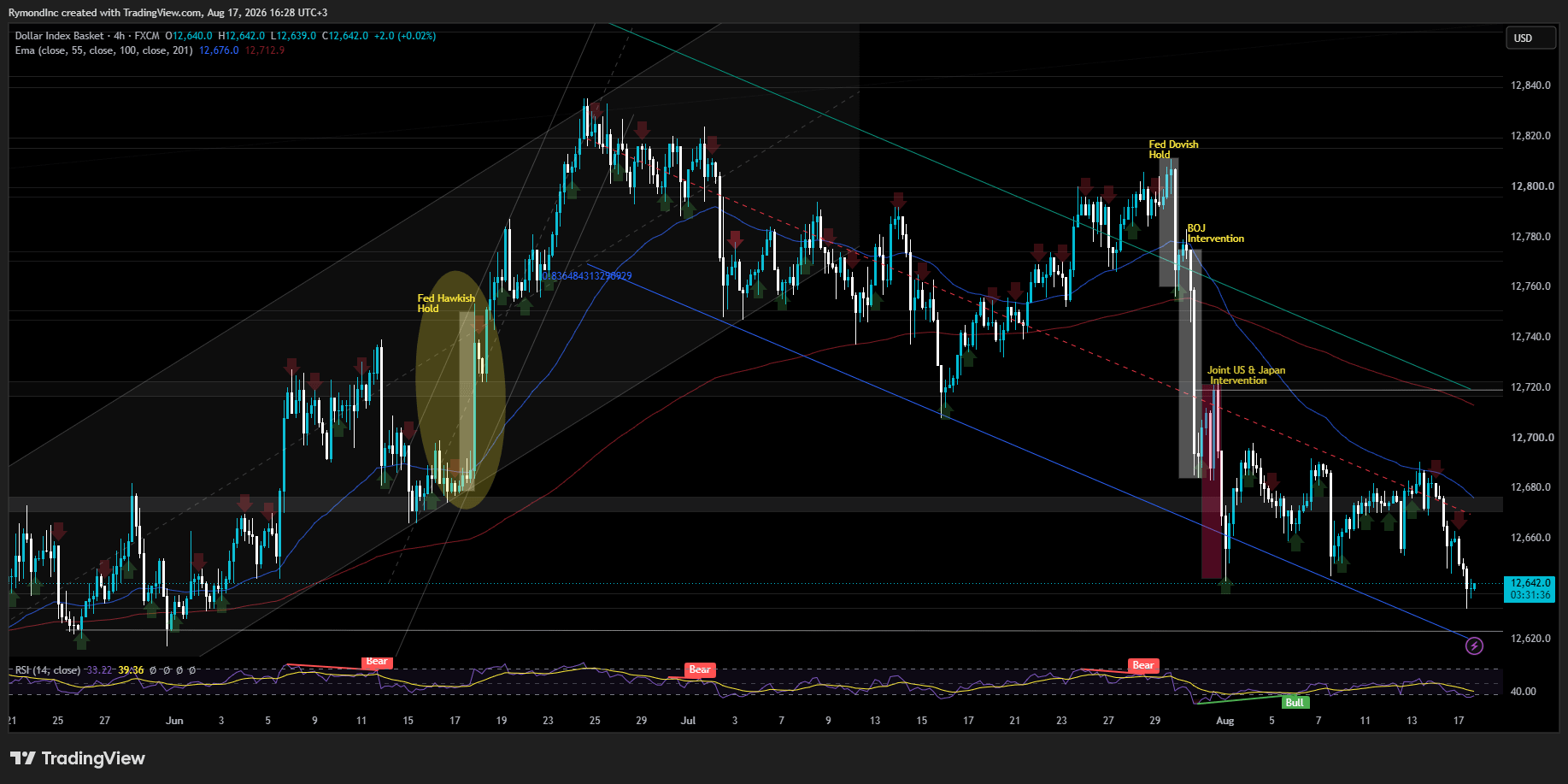Click the 'Joint US & Japan Intervention' annotation

pyautogui.click(x=1246, y=375)
